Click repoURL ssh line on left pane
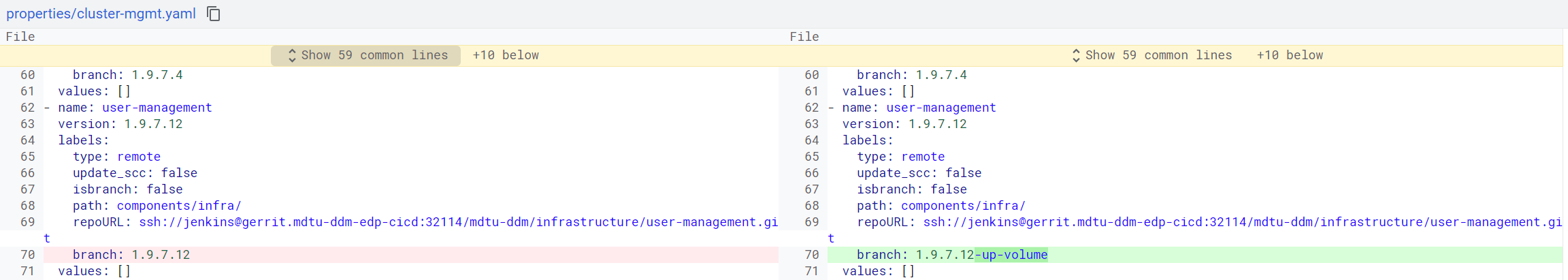 [x=425, y=222]
